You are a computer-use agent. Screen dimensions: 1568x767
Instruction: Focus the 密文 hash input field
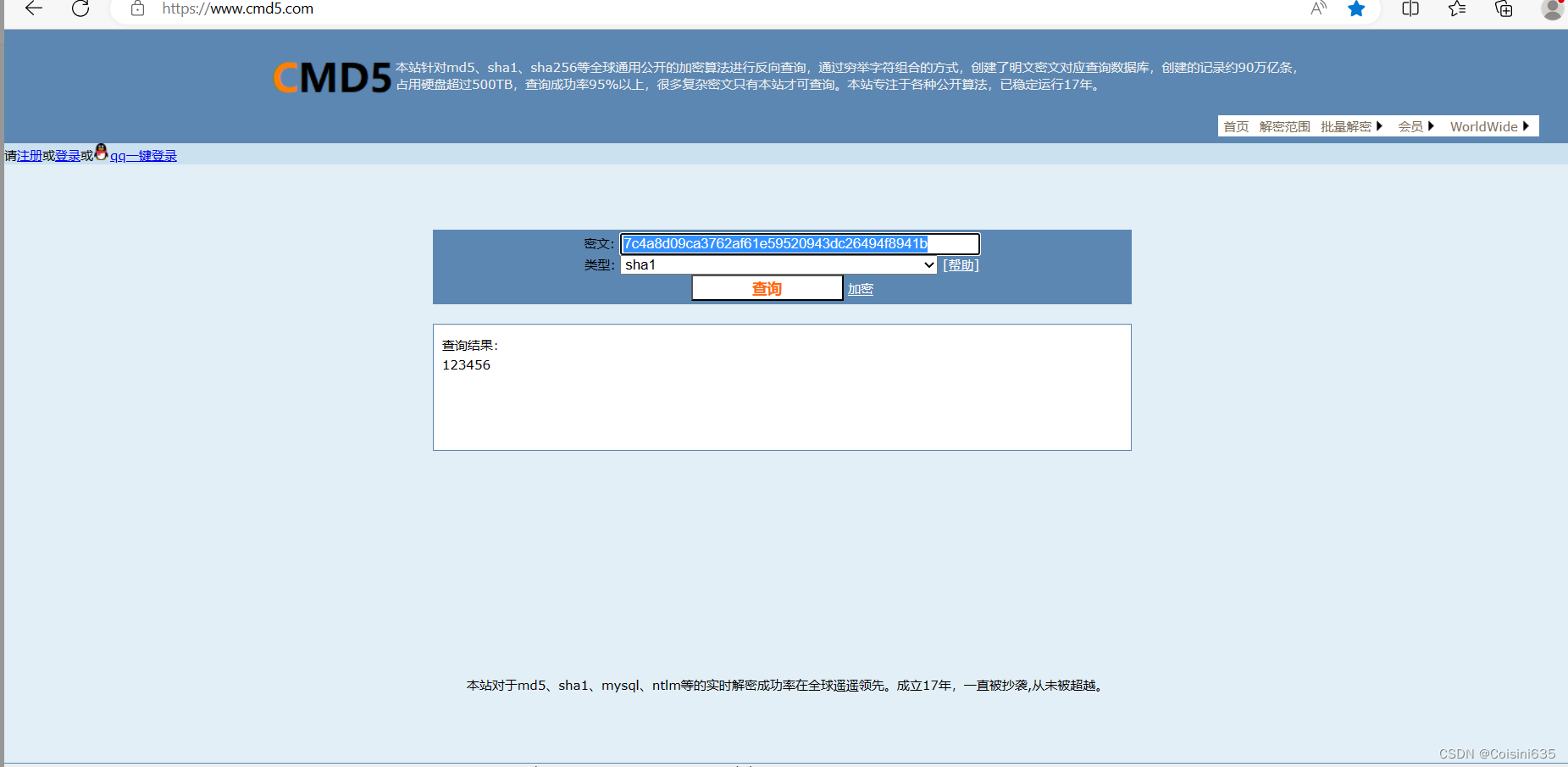pos(800,244)
